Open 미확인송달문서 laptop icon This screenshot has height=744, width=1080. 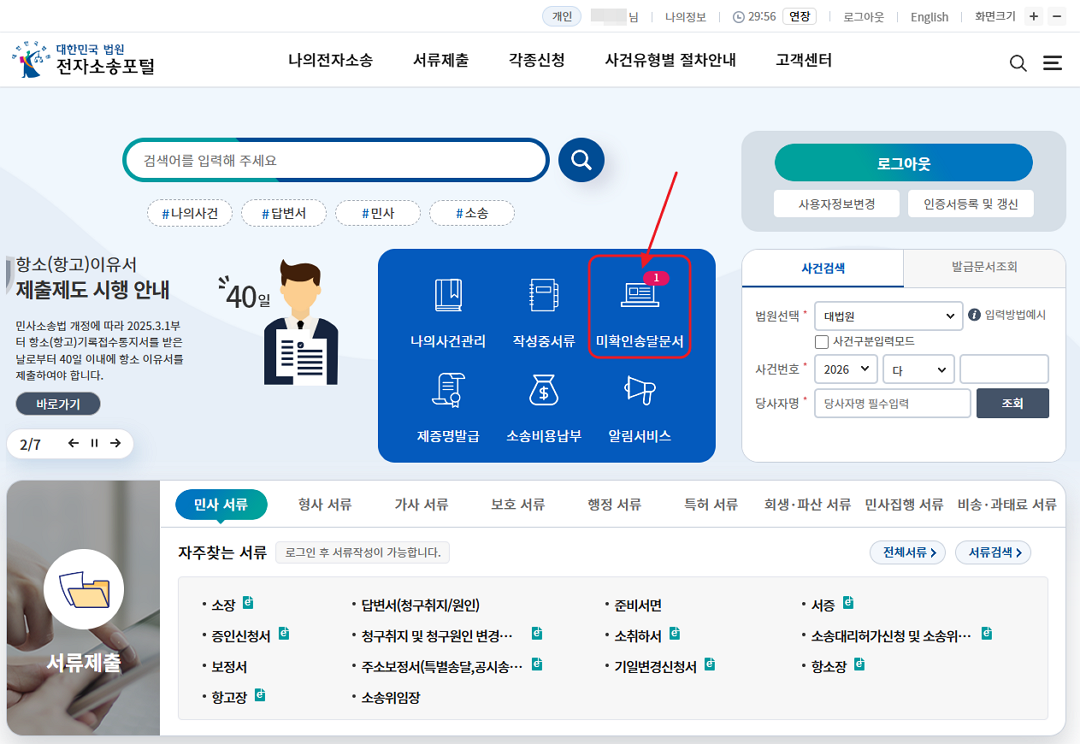(640, 294)
